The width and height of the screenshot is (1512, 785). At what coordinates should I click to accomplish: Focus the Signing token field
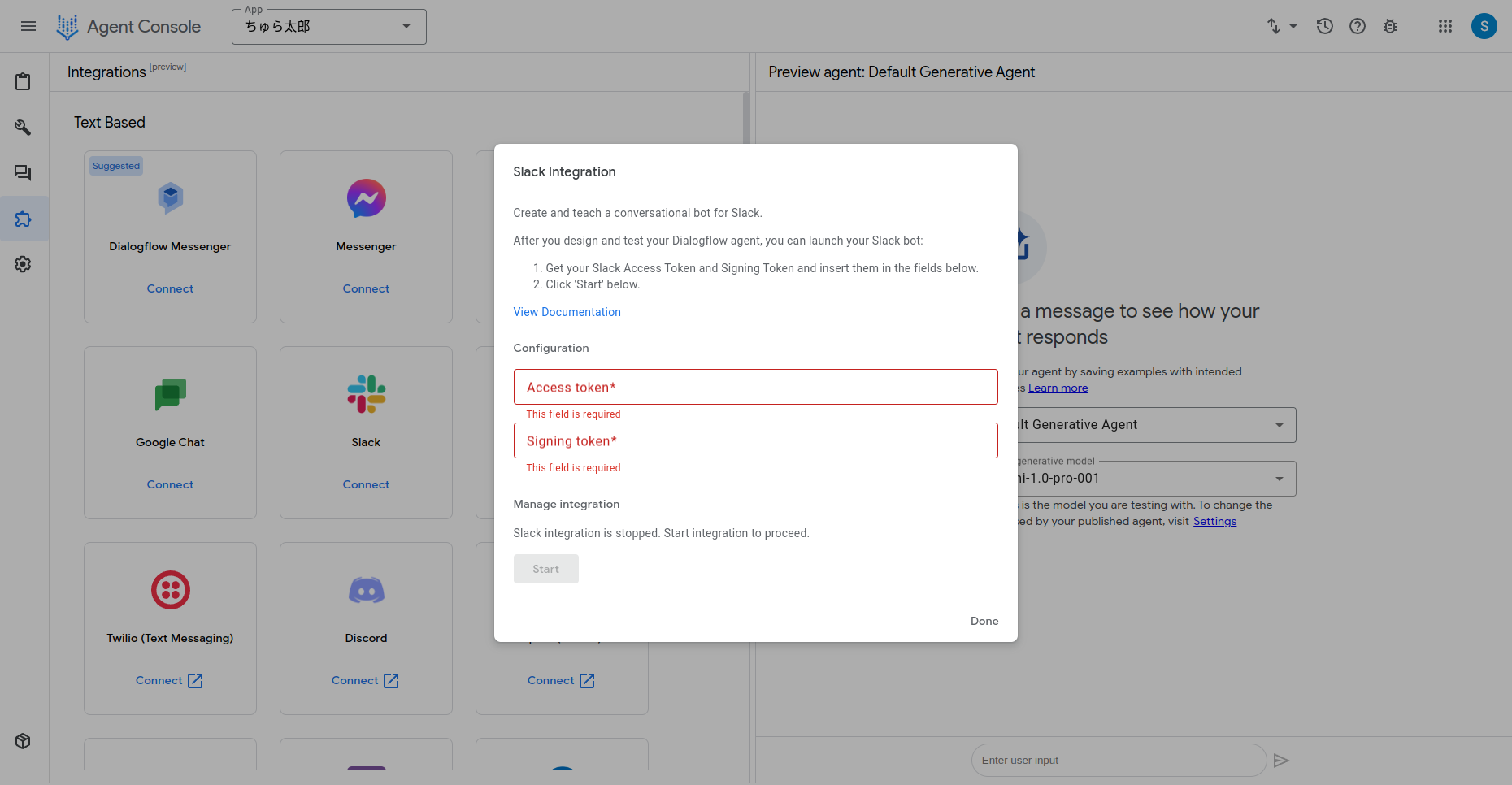(755, 440)
